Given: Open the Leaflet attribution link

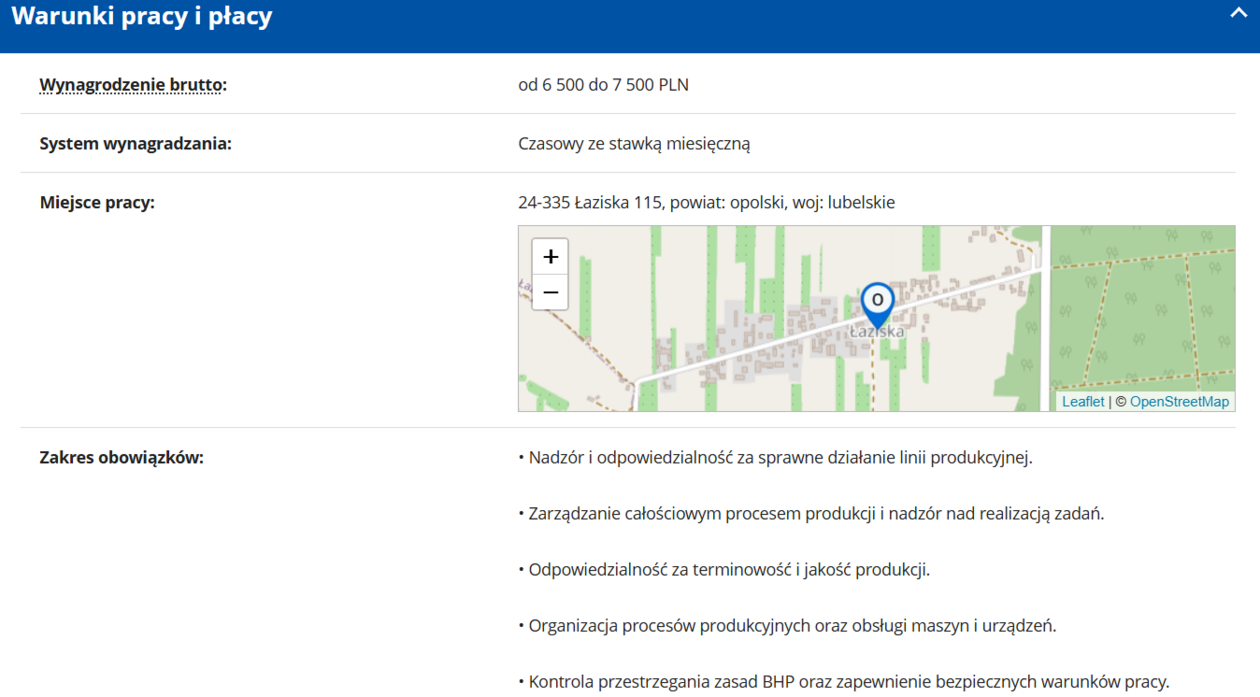Looking at the screenshot, I should [1083, 400].
